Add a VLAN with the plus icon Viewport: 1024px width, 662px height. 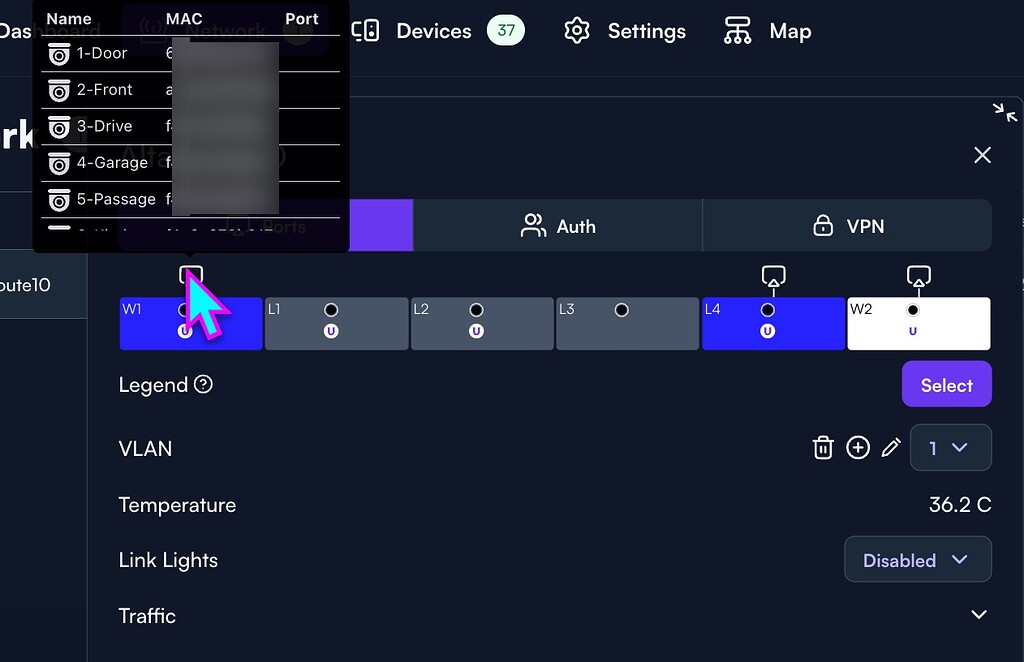(x=858, y=447)
